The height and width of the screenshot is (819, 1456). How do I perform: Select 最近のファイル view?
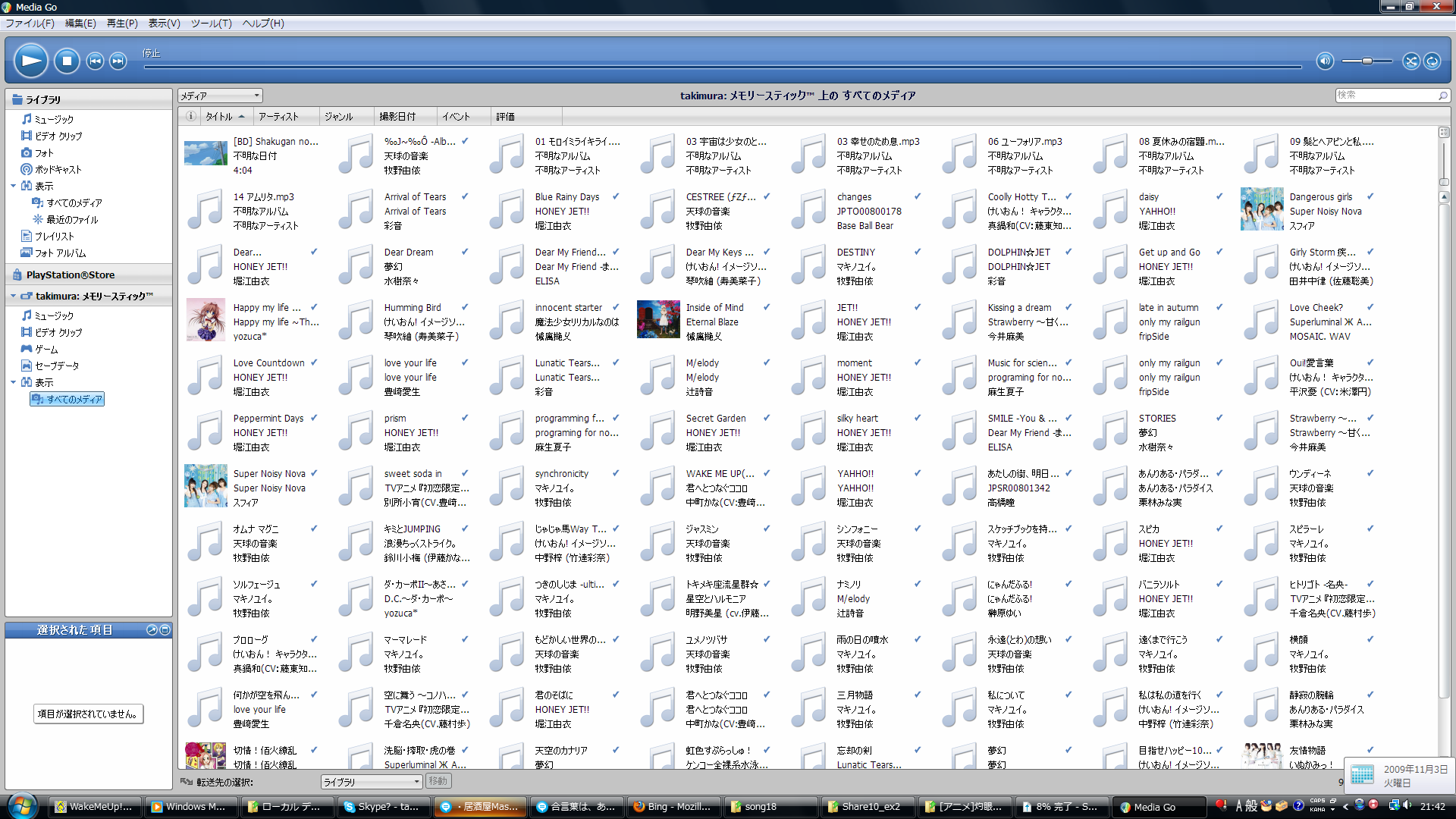(65, 219)
